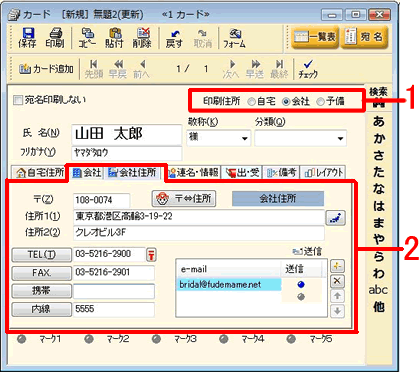Click the delete X icon beside e-mail list

(337, 281)
